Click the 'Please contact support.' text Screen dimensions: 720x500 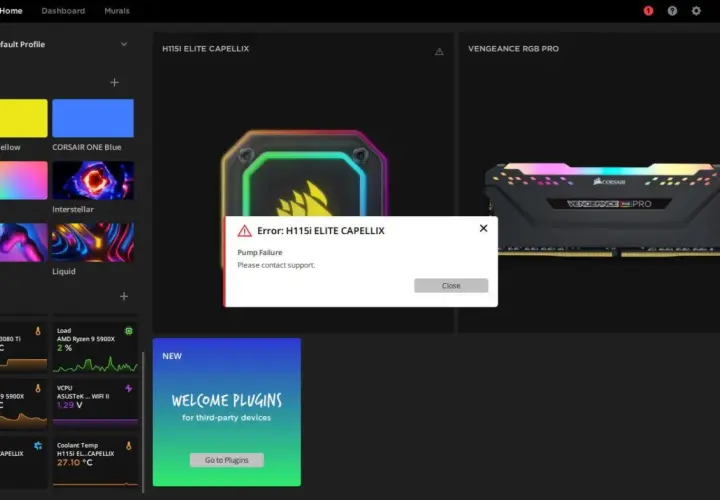(276, 265)
